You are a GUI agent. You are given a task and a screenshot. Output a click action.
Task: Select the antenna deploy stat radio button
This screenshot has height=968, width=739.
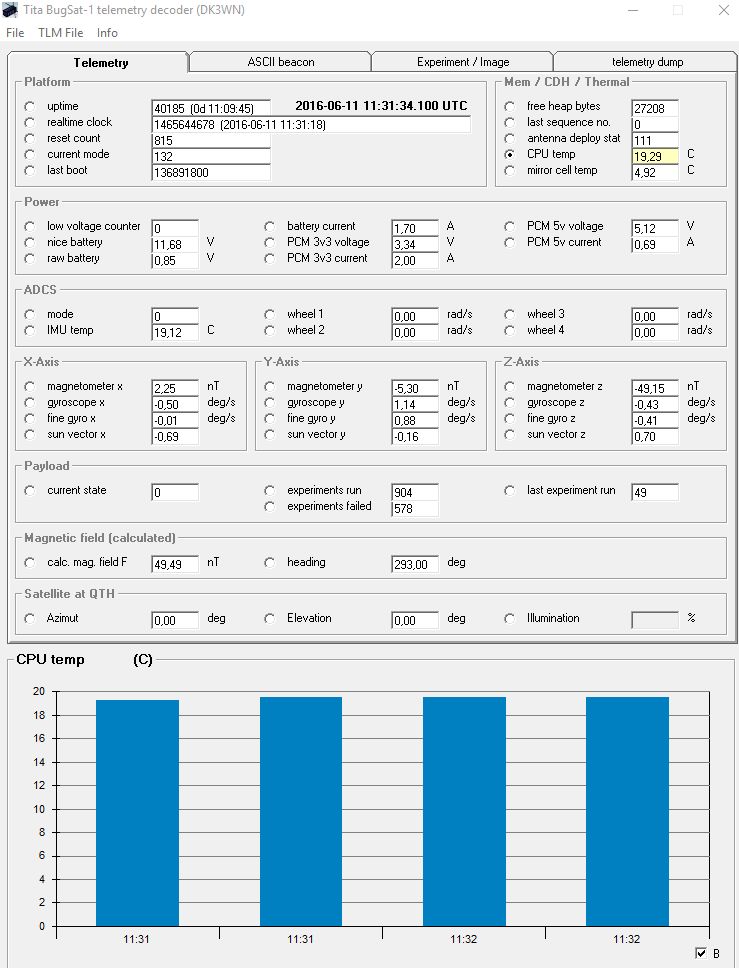click(509, 138)
